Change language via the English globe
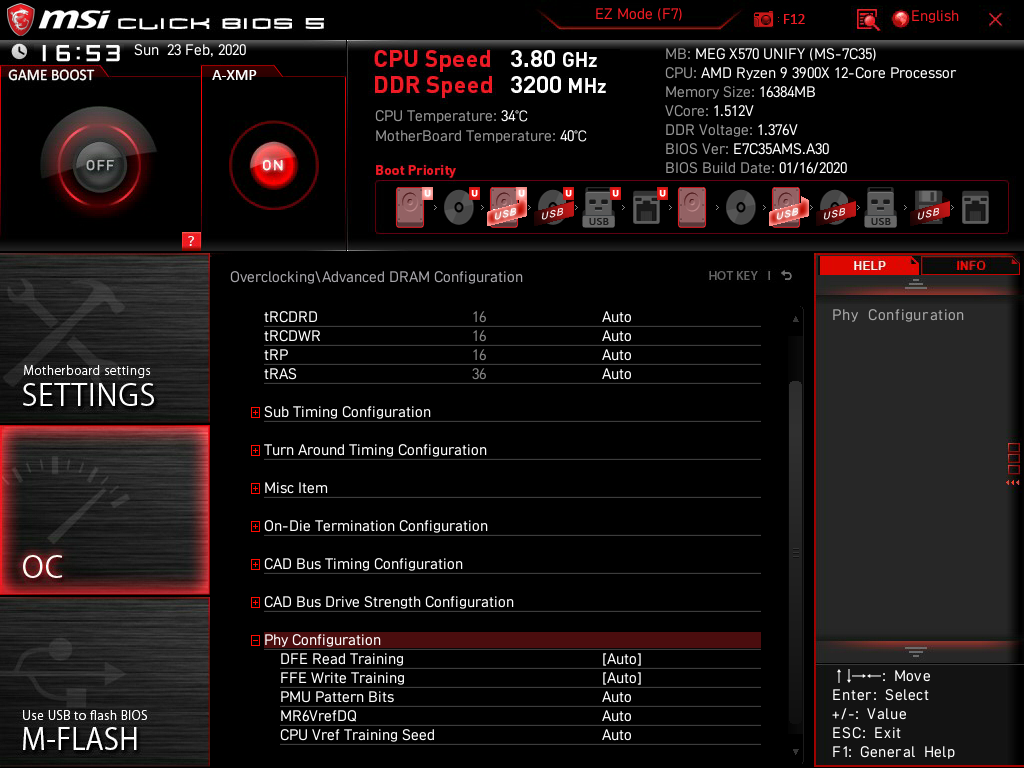 pos(926,18)
